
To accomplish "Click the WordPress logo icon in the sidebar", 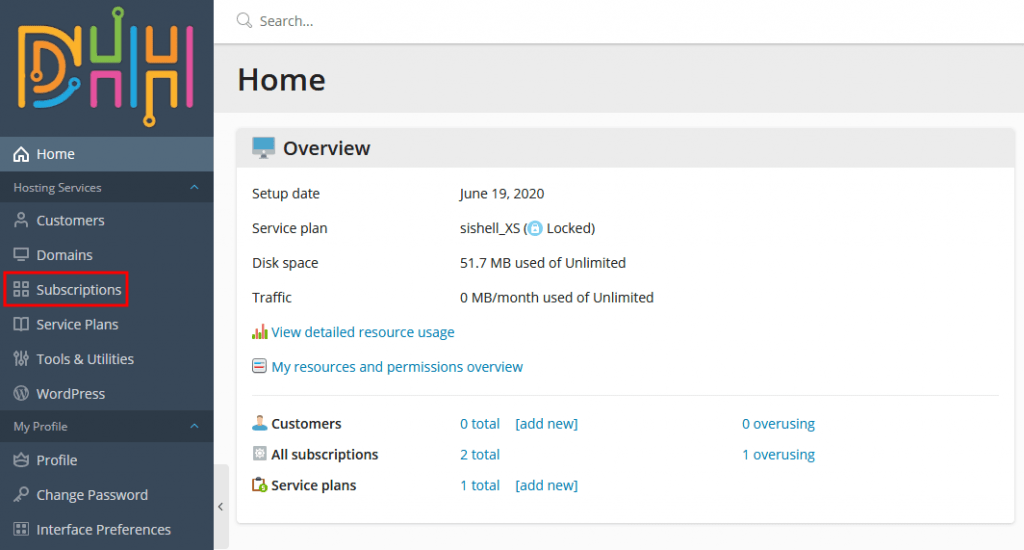I will pos(20,394).
